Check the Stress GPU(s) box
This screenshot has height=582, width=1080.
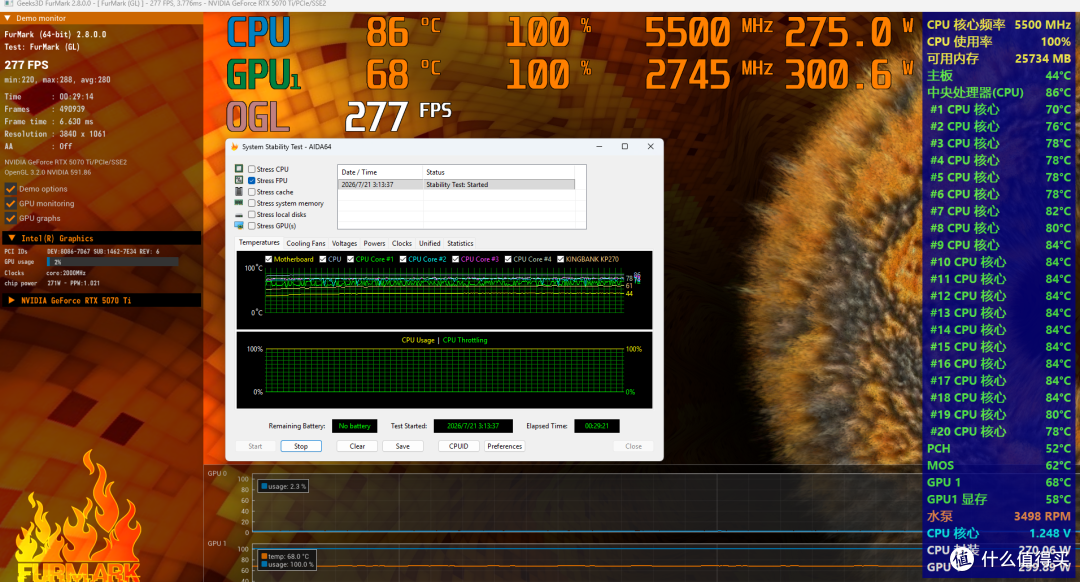point(251,226)
